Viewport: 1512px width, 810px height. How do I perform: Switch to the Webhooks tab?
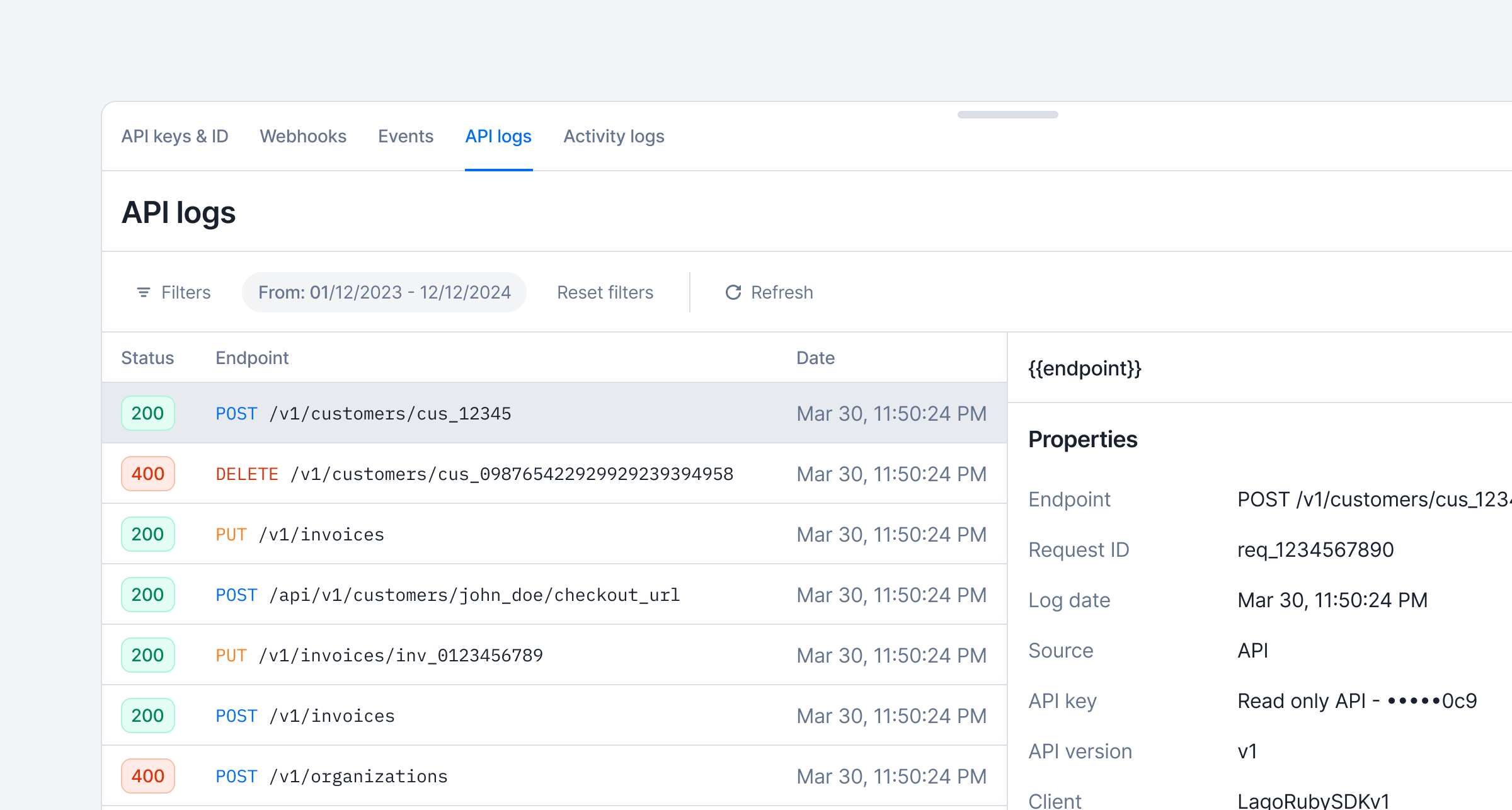tap(303, 136)
